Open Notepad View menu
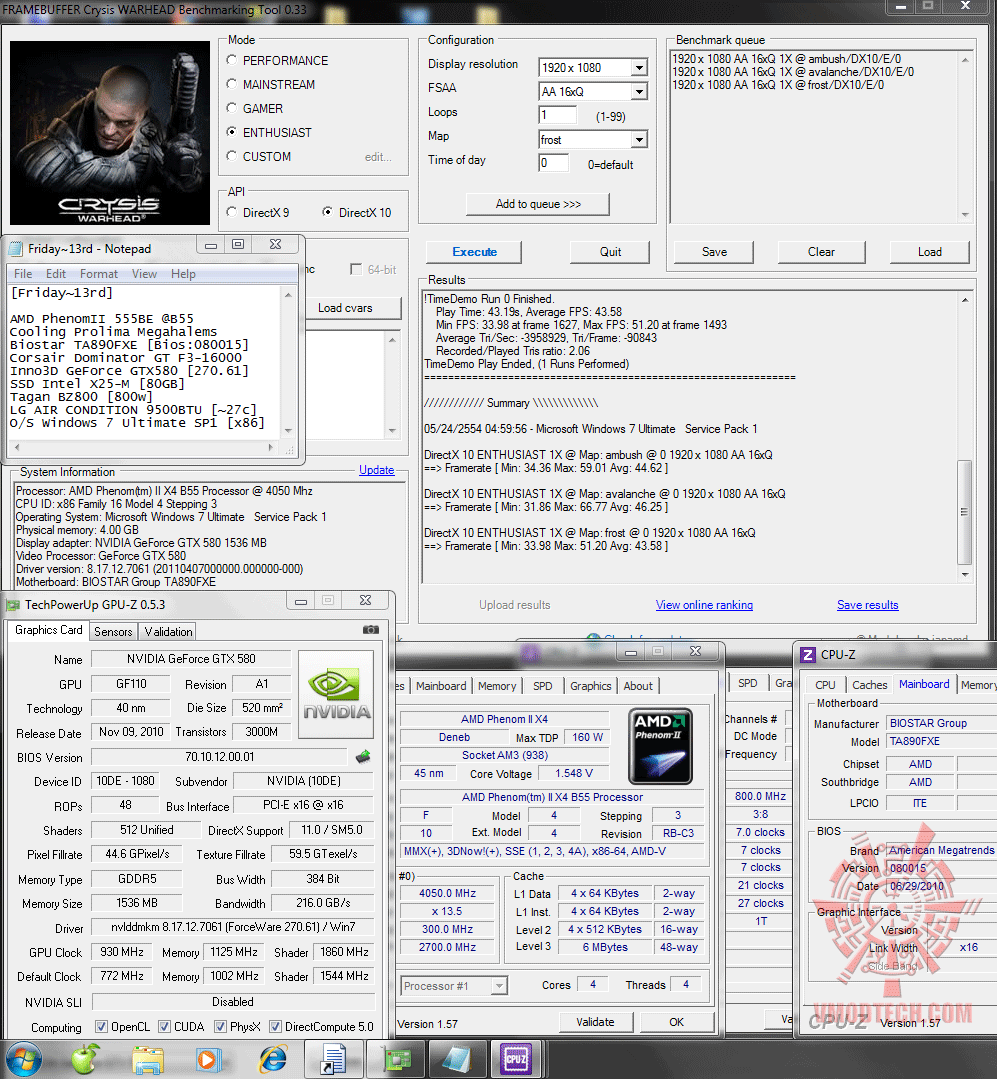This screenshot has width=997, height=1079. 144,274
